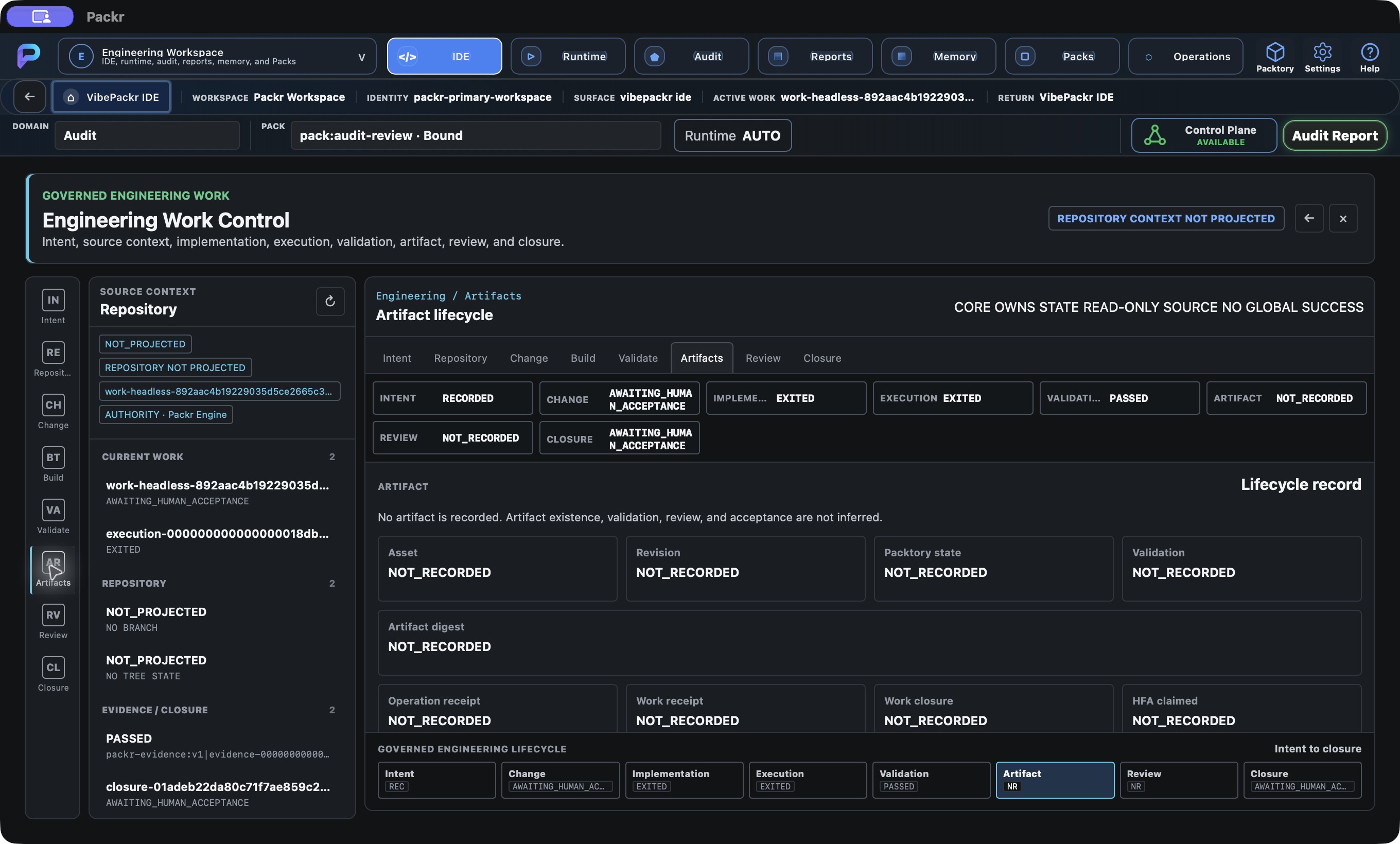Switch to the Runtime tab
This screenshot has height=844, width=1400.
pyautogui.click(x=568, y=56)
